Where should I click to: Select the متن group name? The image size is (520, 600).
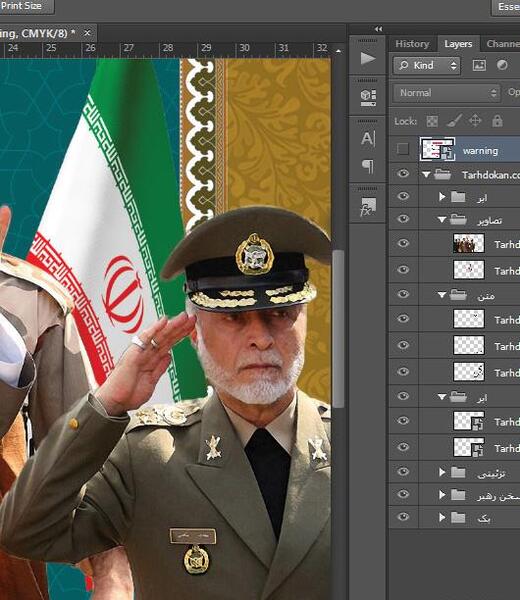[486, 296]
